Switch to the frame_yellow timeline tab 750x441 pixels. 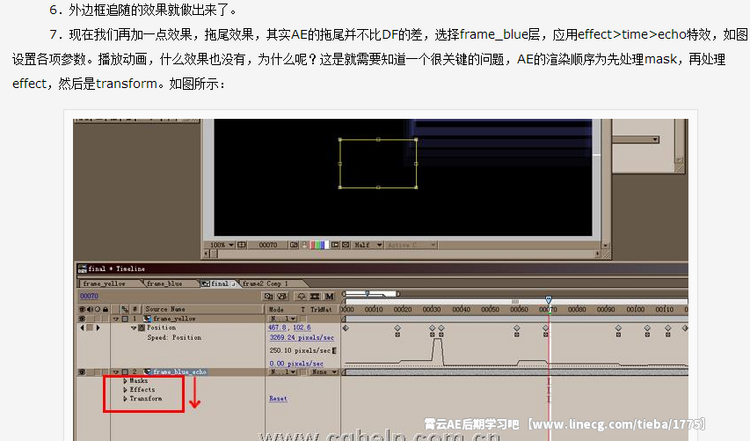(110, 284)
